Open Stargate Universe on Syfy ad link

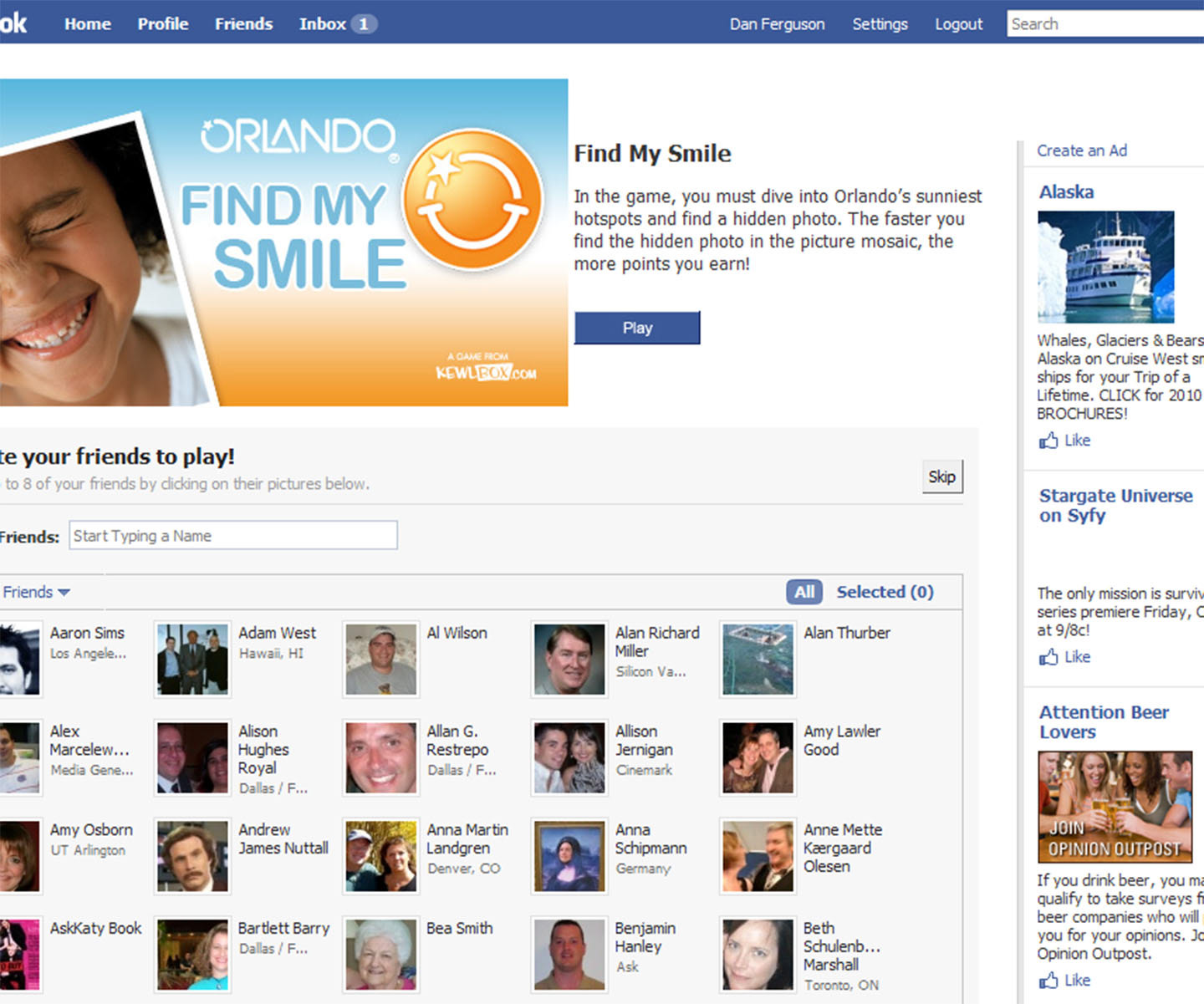coord(1115,506)
